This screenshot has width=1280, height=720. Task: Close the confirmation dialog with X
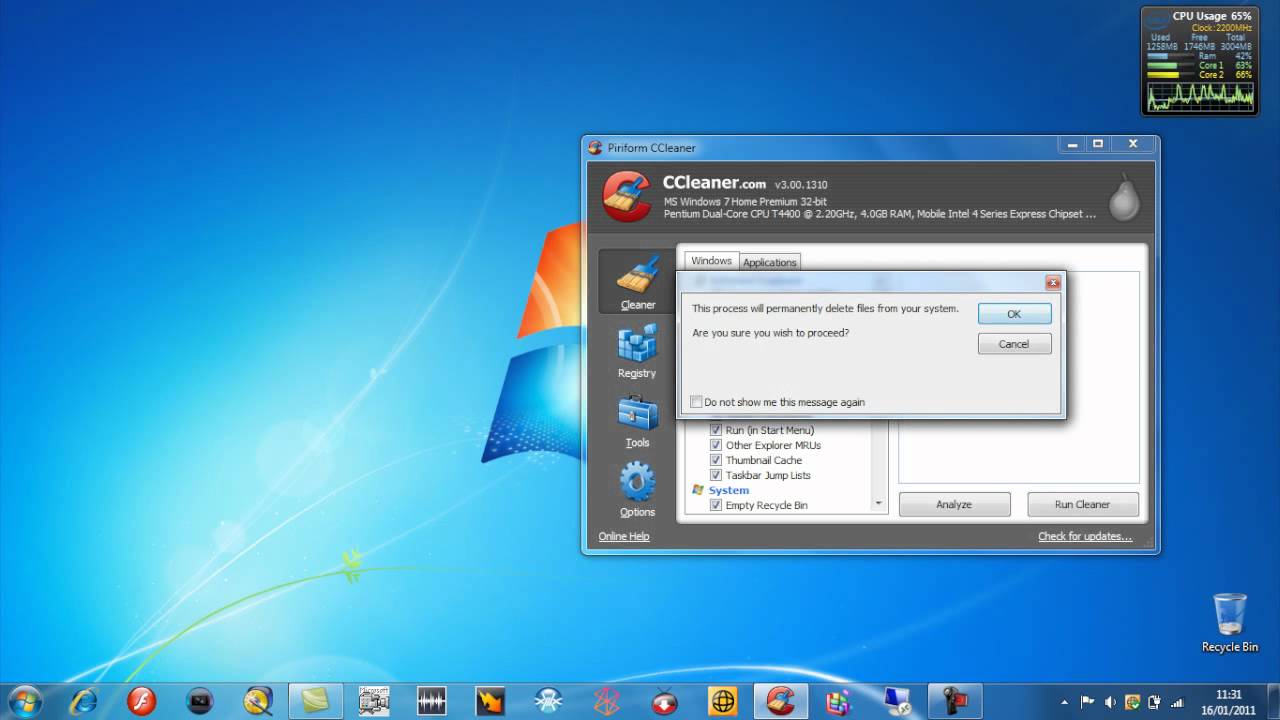click(x=1053, y=283)
